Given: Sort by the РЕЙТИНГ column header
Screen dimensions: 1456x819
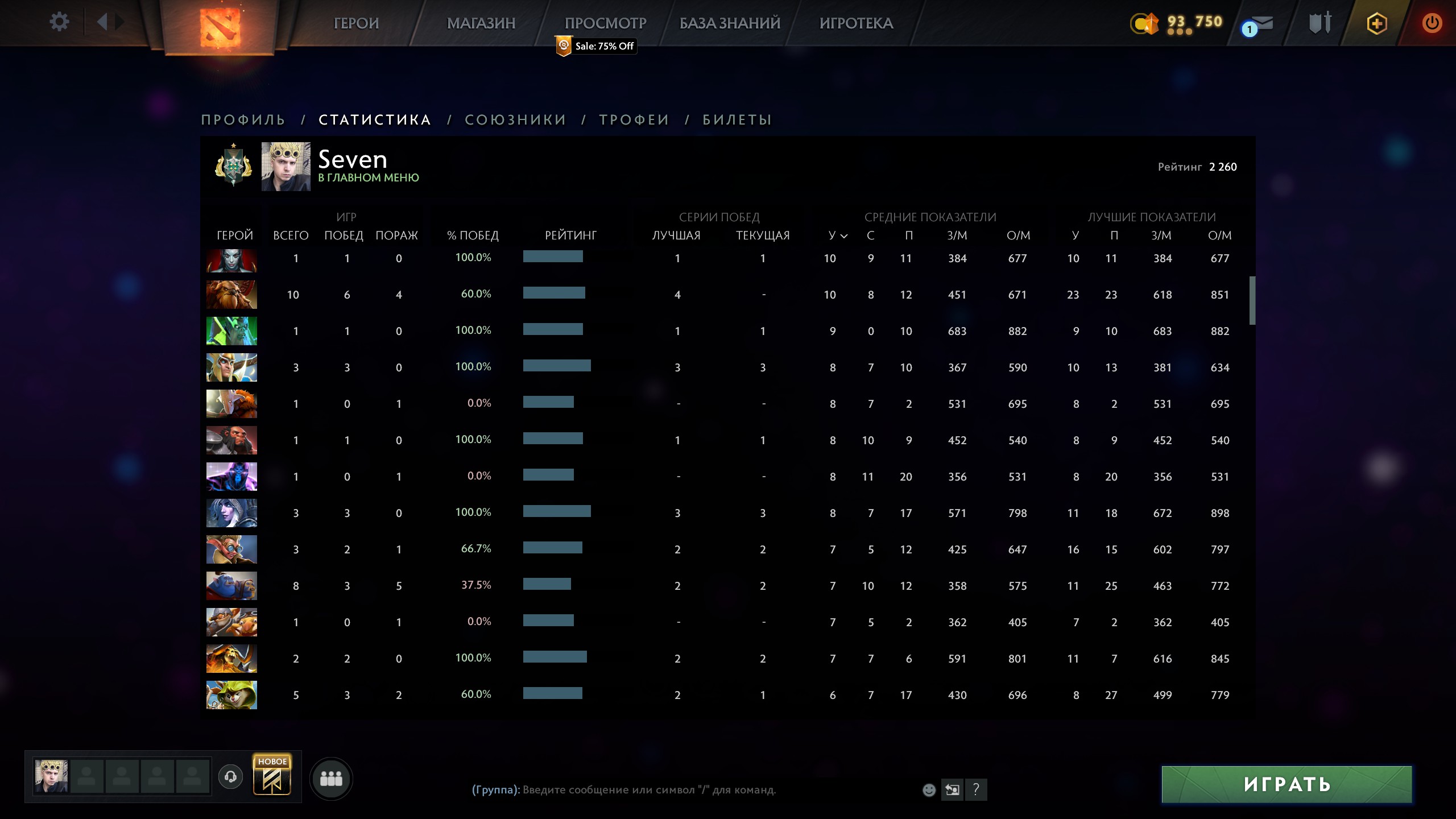Looking at the screenshot, I should 570,235.
